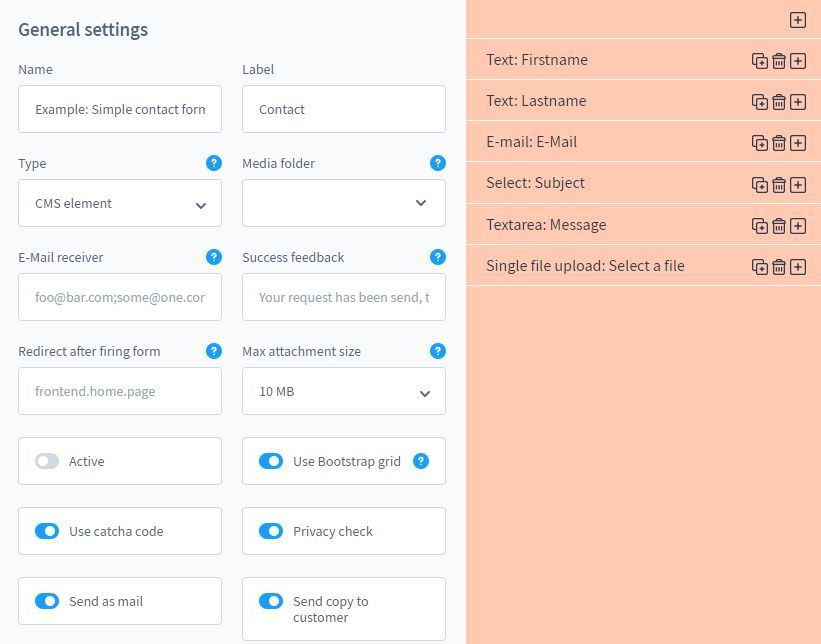821x644 pixels.
Task: Enable the Active toggle
Action: 47,461
